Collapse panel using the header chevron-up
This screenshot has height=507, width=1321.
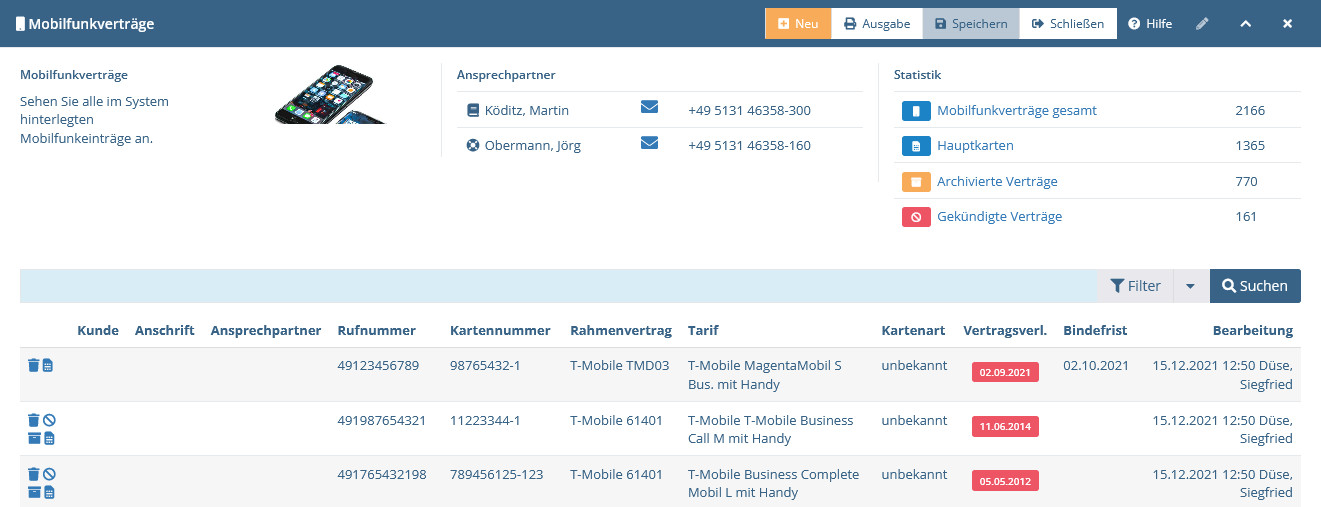(x=1246, y=23)
